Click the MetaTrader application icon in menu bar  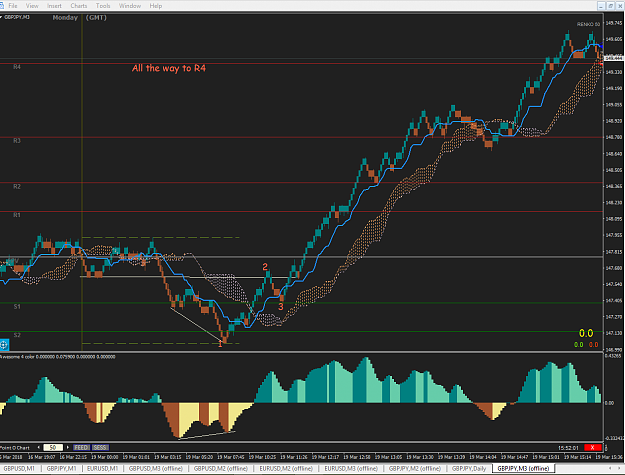[x=2, y=6]
